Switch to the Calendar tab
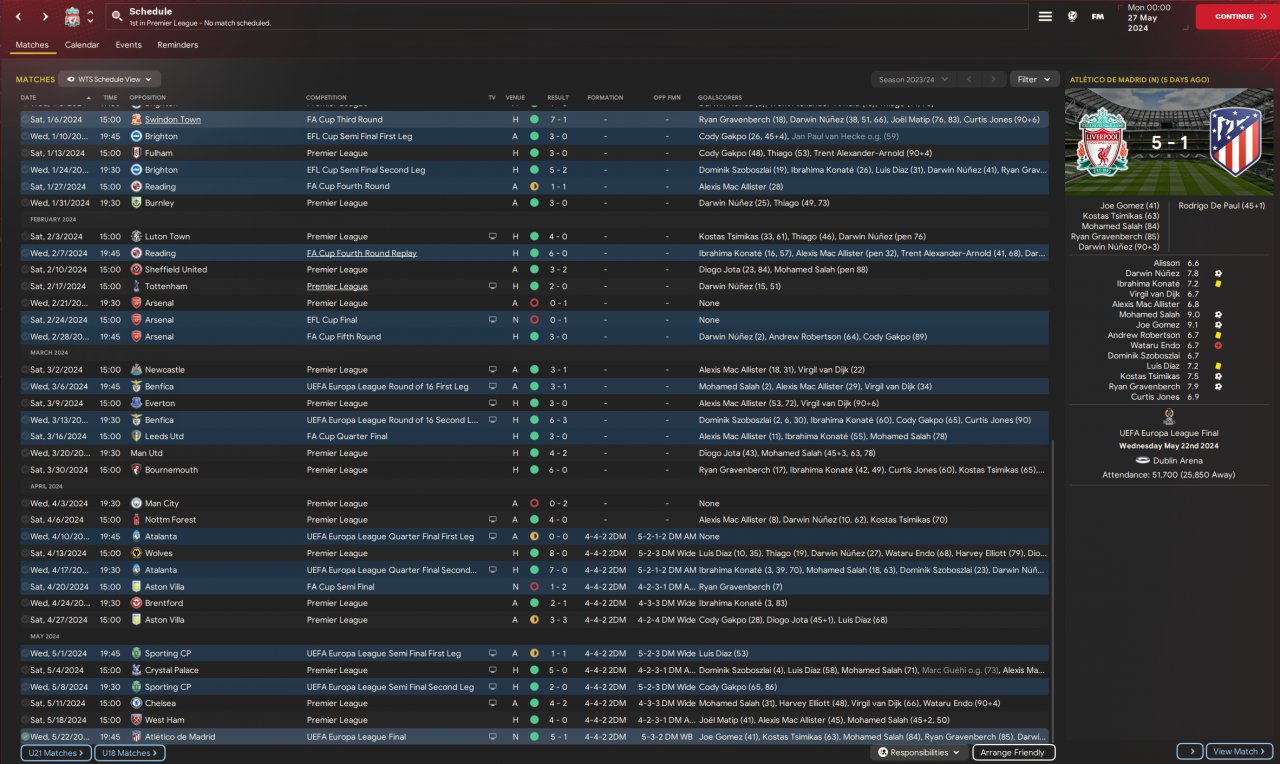The image size is (1280, 764). 82,45
